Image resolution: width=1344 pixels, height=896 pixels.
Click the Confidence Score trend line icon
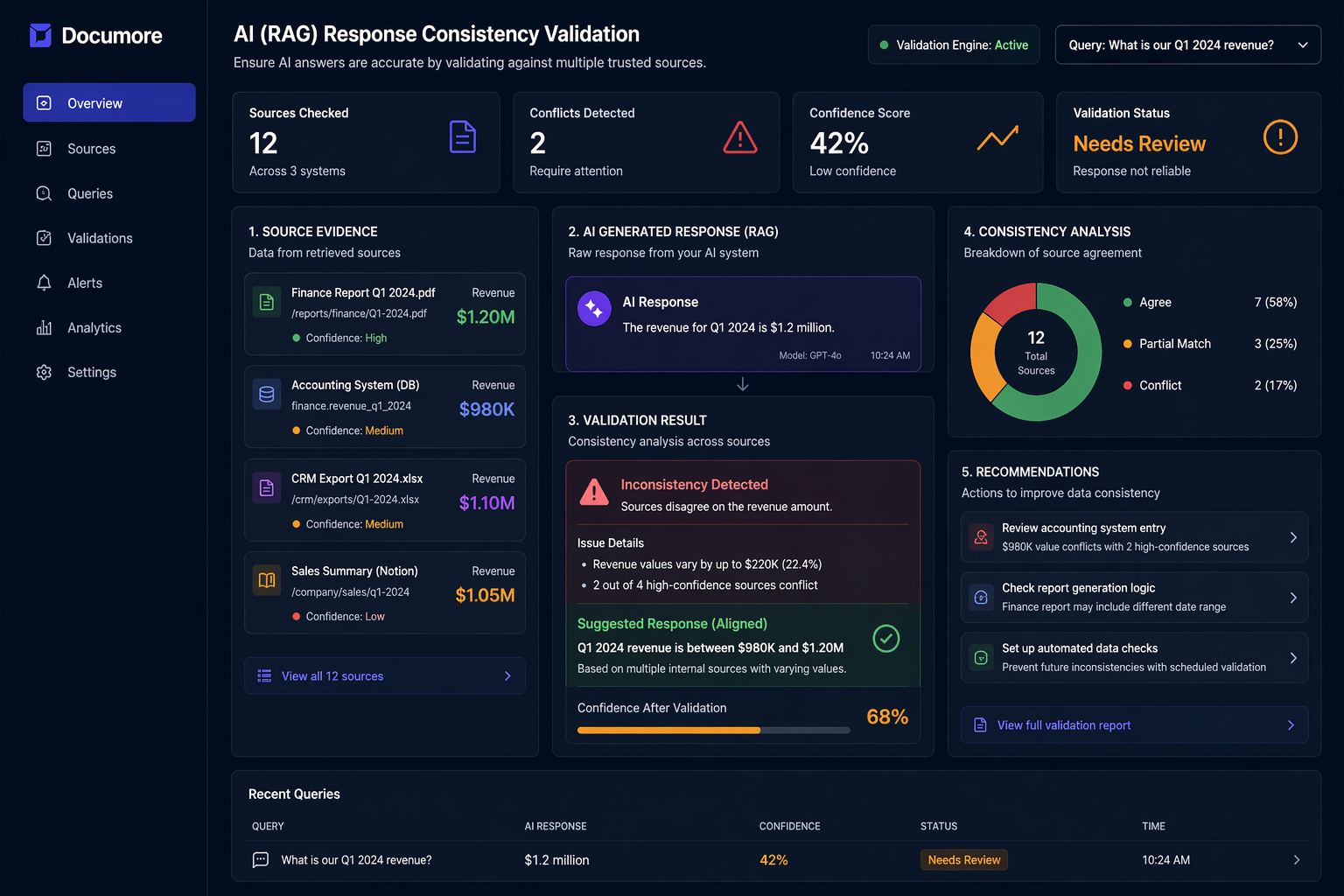point(997,137)
